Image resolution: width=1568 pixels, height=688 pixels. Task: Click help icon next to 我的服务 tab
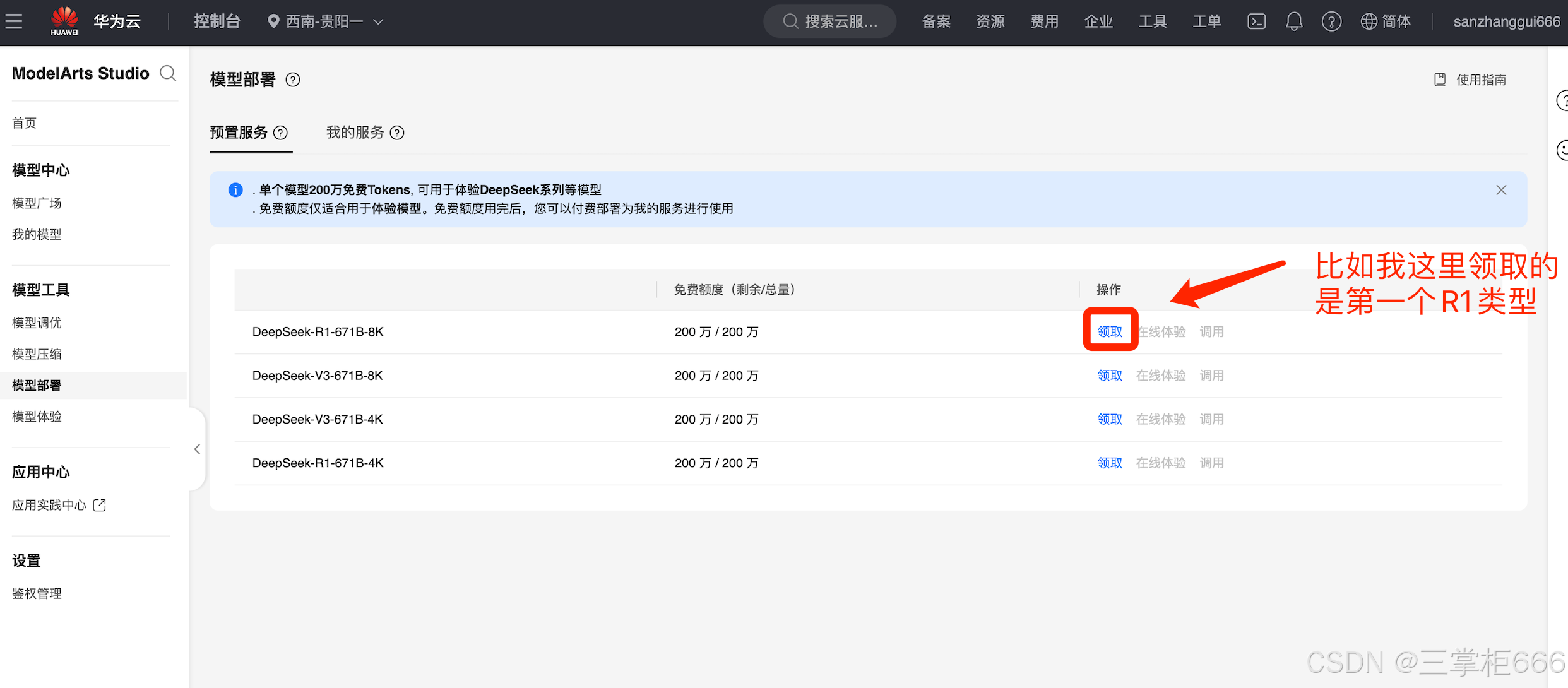click(x=397, y=133)
